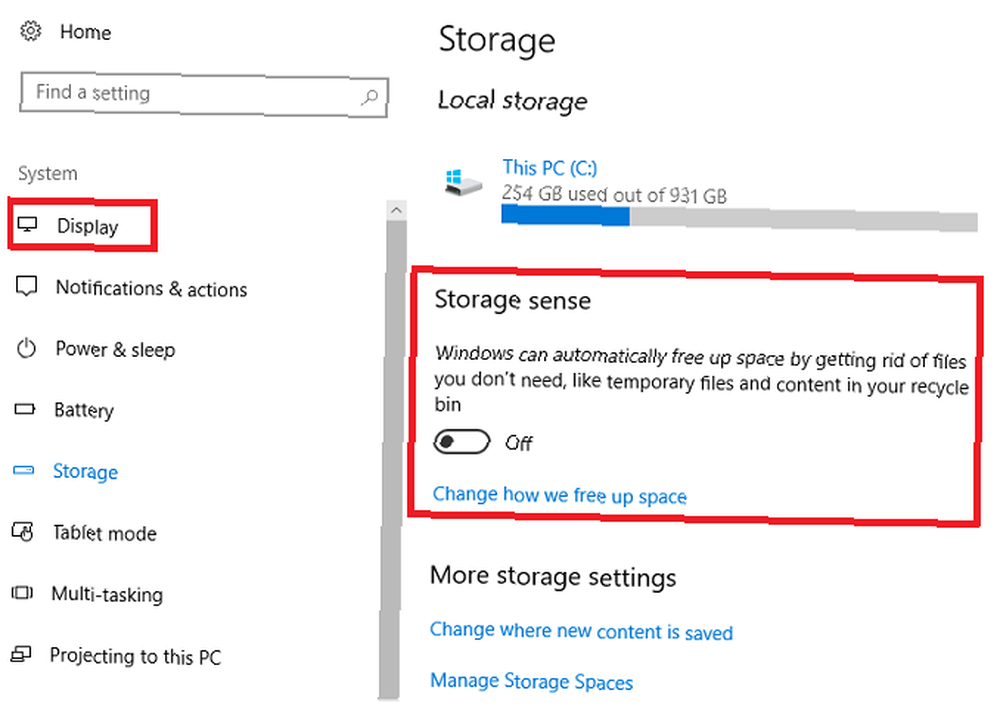The image size is (1000, 715).
Task: Click the Projecting to this PC icon
Action: click(x=21, y=654)
